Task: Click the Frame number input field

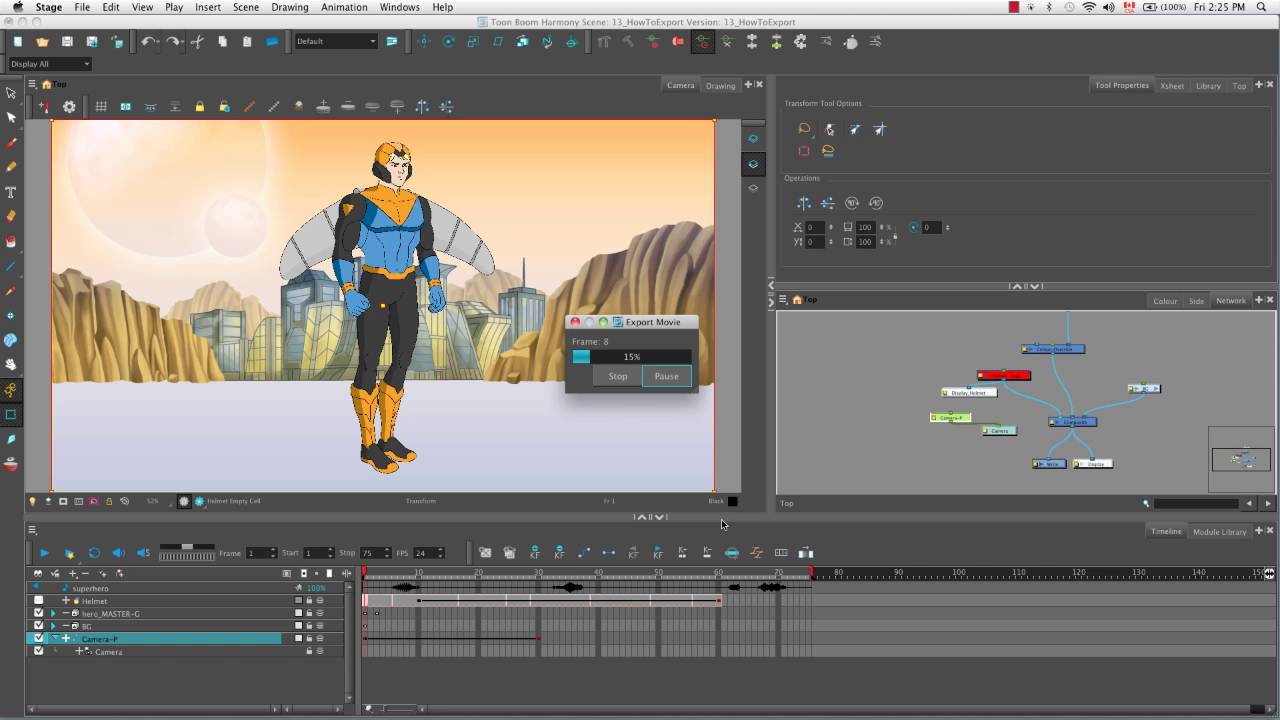Action: pos(258,553)
